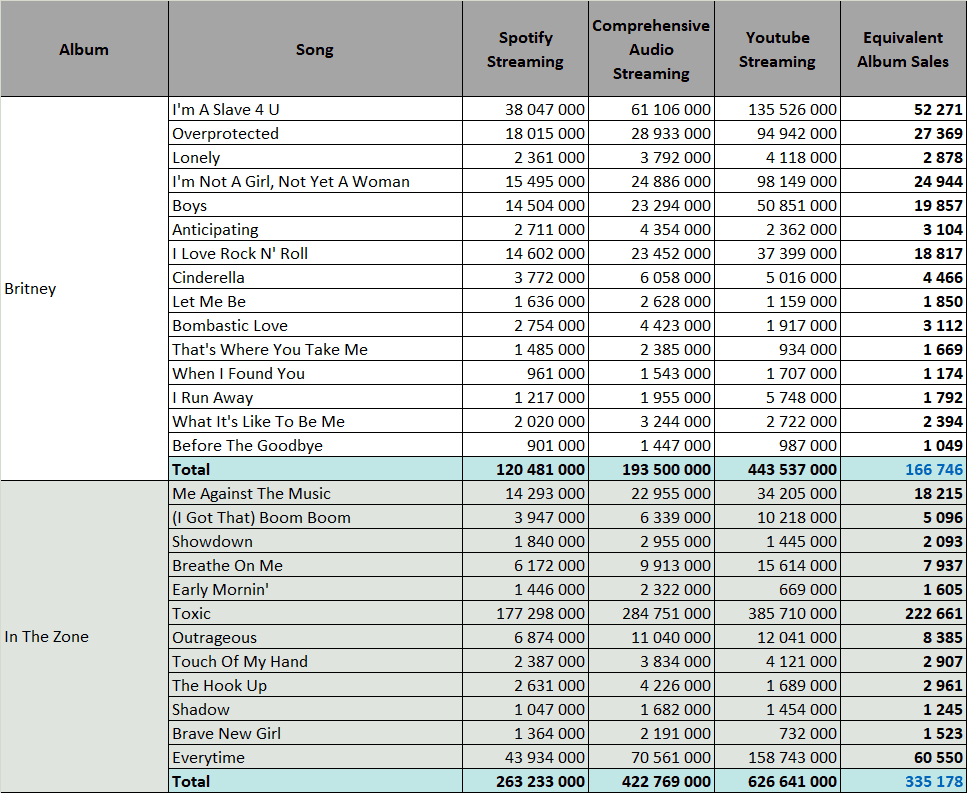This screenshot has height=793, width=967.
Task: Click In The Zone total Youtube 626 641 000
Action: point(777,781)
